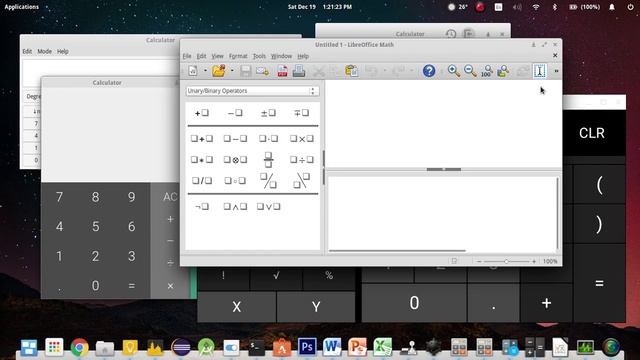Open the View menu in LibreOffice Math
The height and width of the screenshot is (360, 640).
tap(217, 56)
